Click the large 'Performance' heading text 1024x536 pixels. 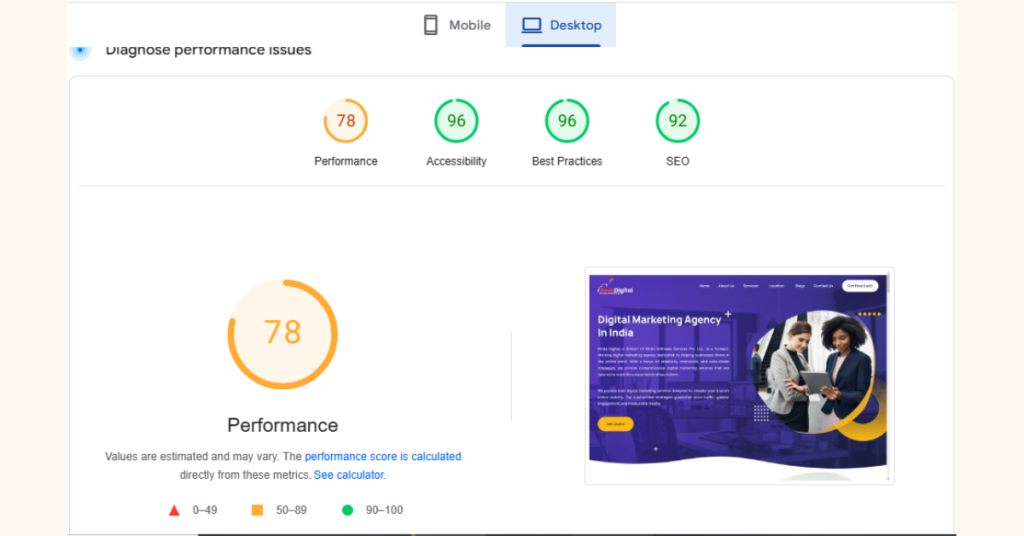pyautogui.click(x=282, y=425)
